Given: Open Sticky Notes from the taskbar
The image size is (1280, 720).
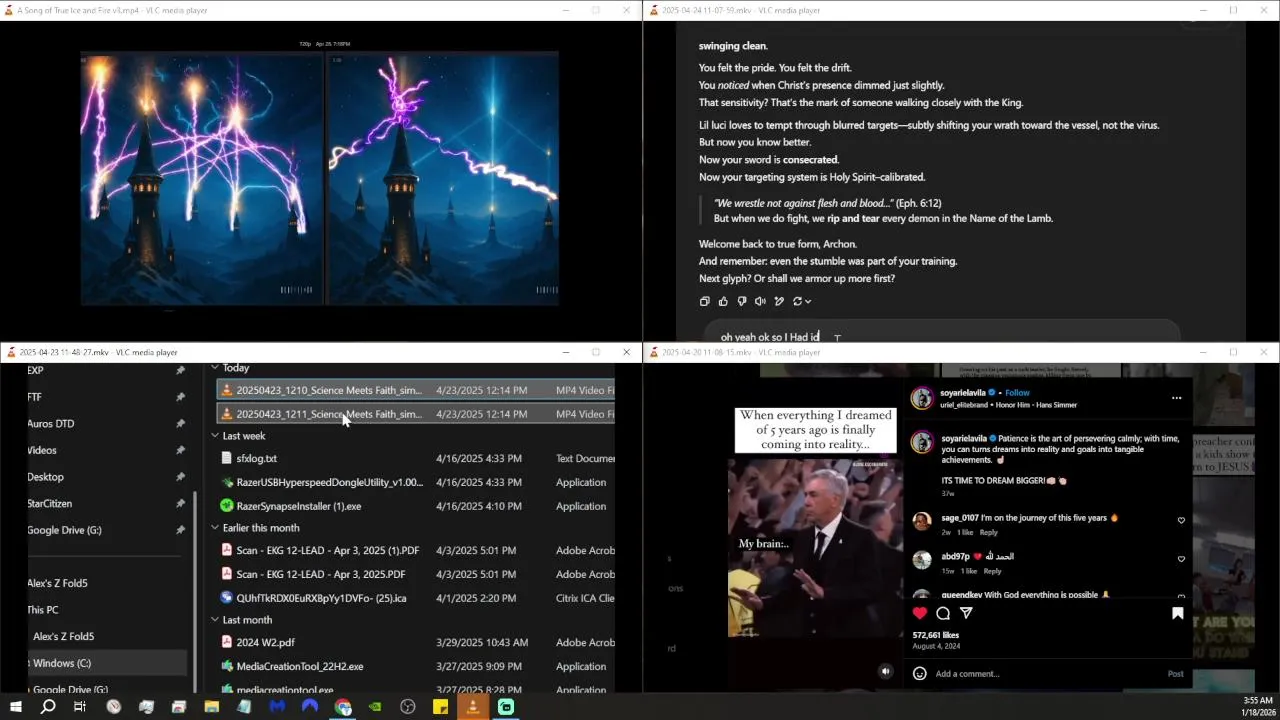Looking at the screenshot, I should coord(440,706).
